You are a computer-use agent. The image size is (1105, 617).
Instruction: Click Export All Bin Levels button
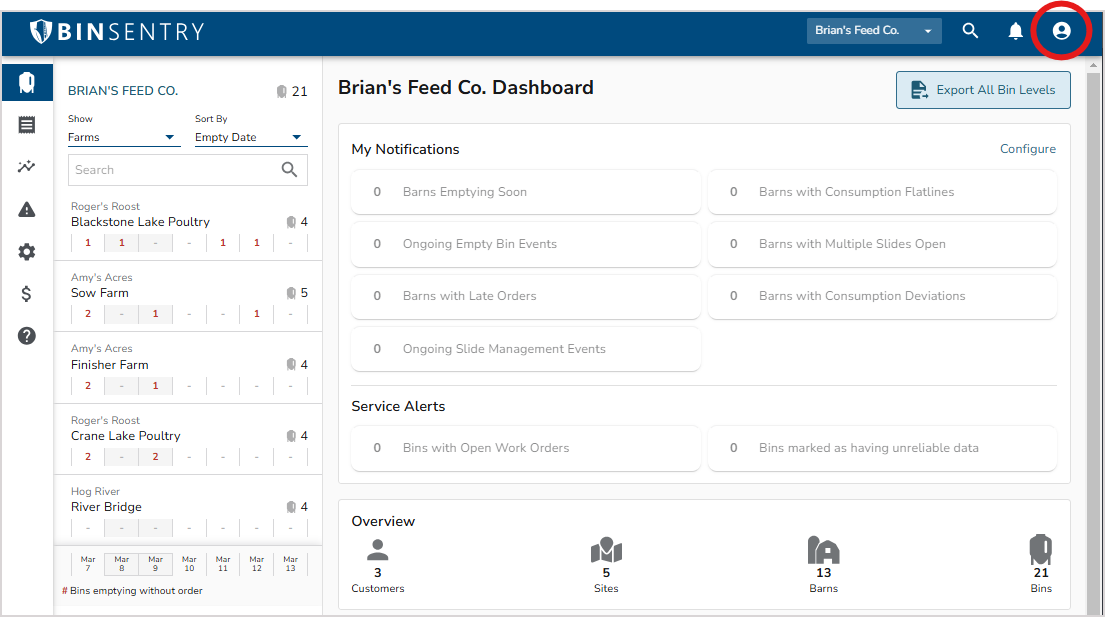[983, 90]
